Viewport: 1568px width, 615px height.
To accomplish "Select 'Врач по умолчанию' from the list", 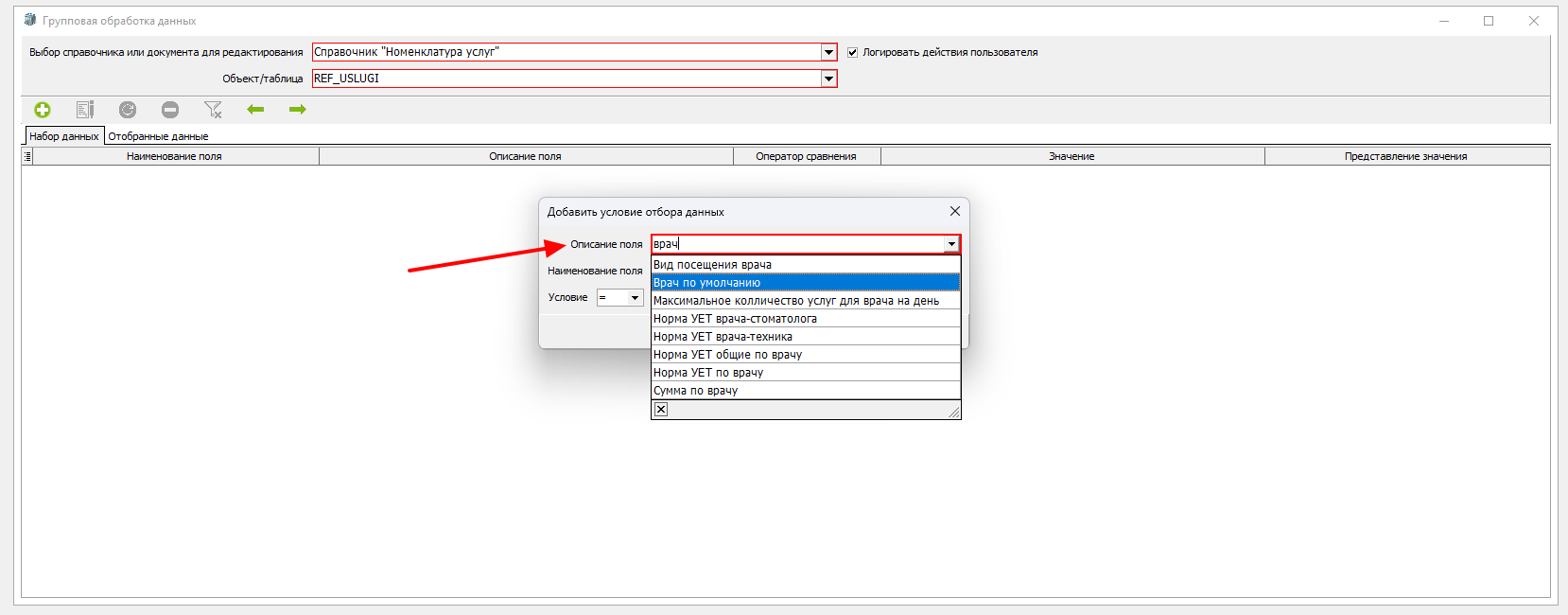I will pyautogui.click(x=806, y=283).
